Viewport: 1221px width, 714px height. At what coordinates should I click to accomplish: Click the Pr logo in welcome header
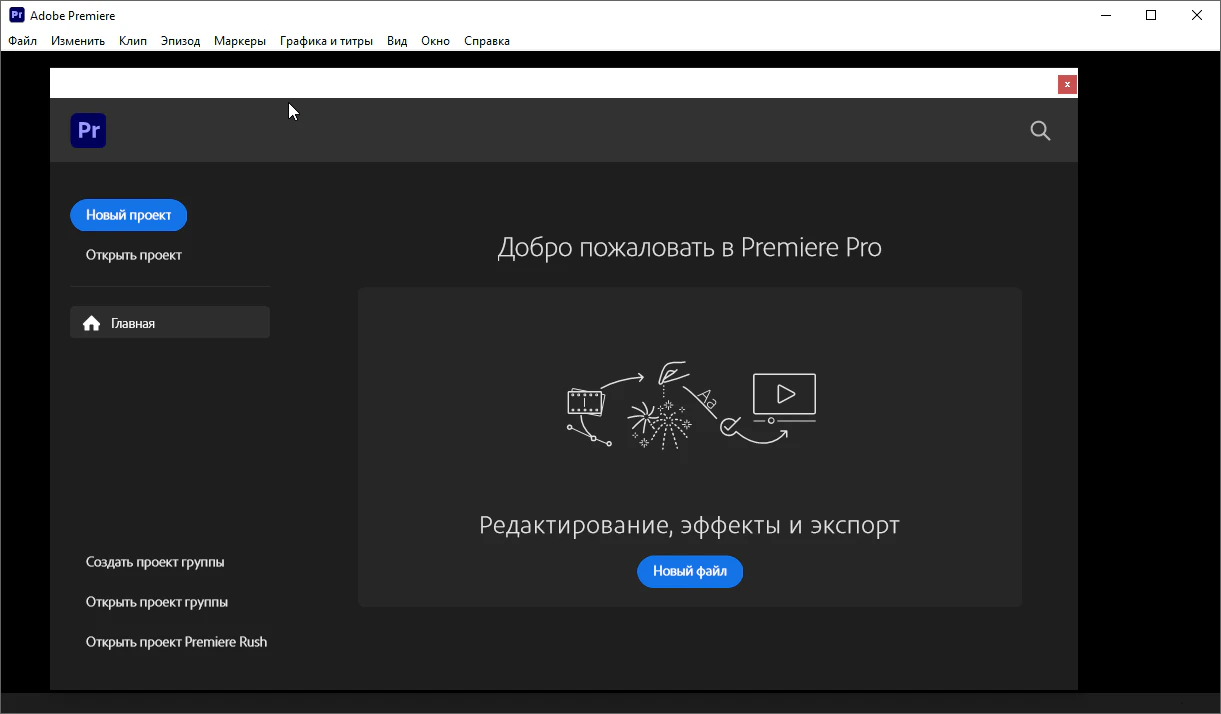tap(88, 131)
